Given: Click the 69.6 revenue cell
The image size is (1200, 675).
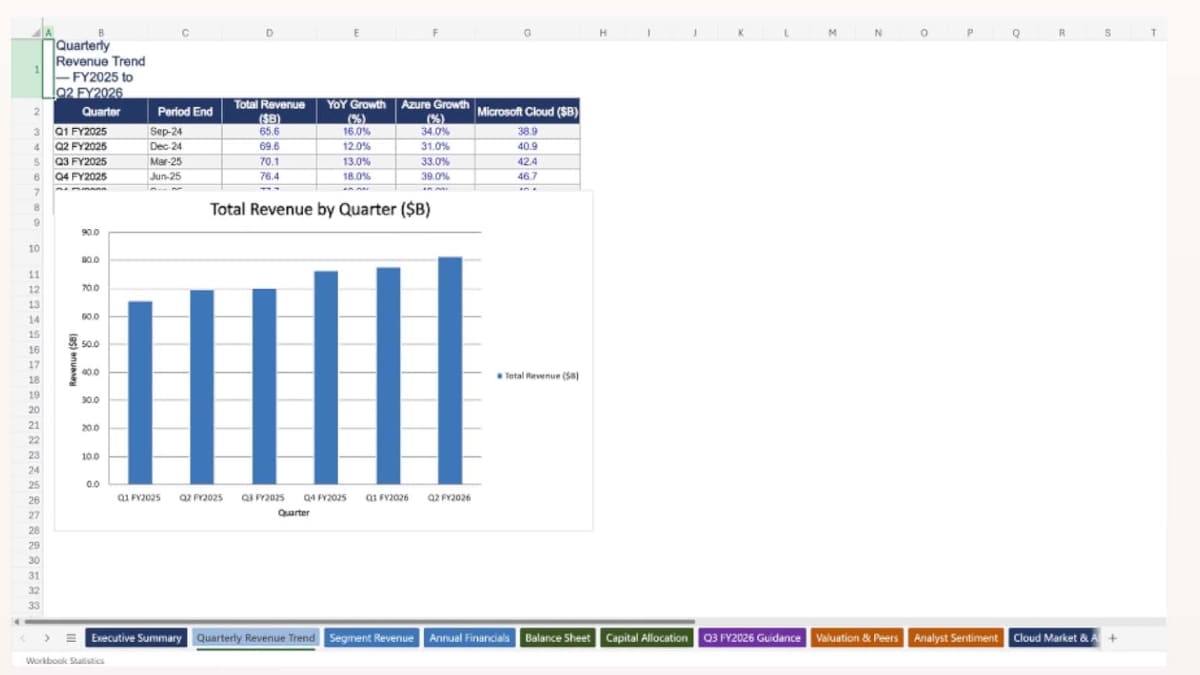Looking at the screenshot, I should coord(269,146).
